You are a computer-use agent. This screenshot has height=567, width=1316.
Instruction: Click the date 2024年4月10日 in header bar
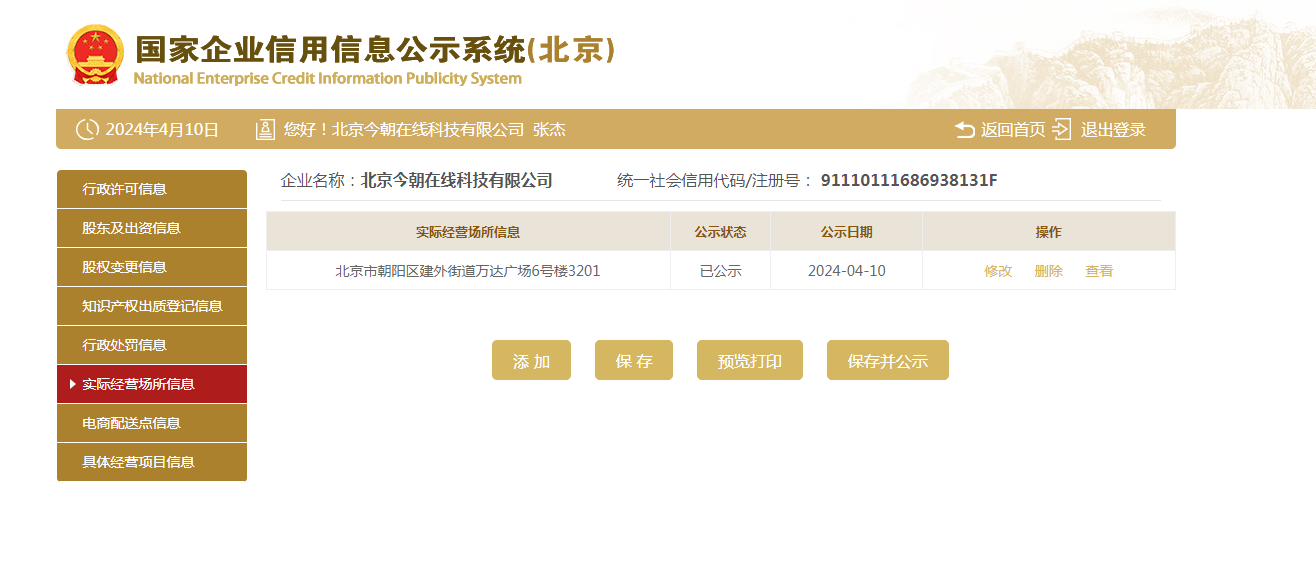(162, 129)
